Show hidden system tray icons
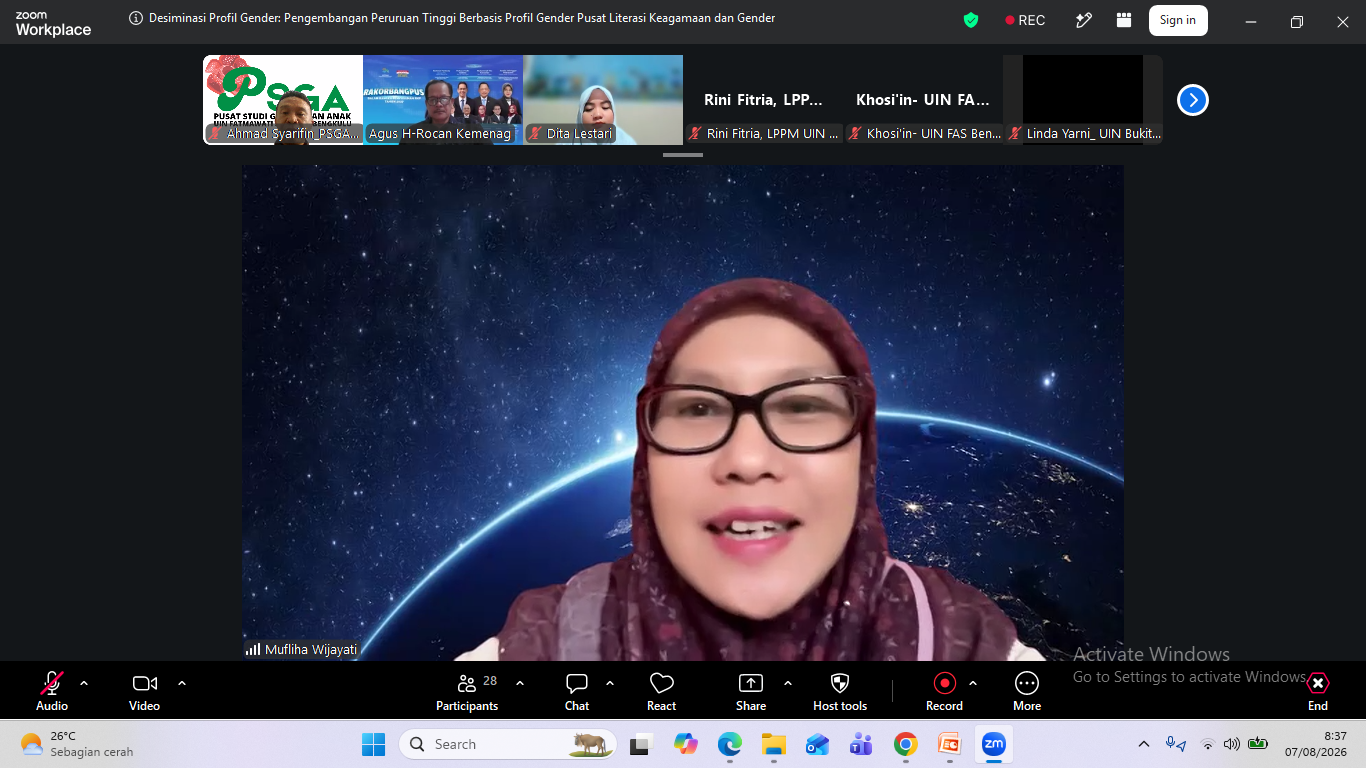Screen dimensions: 1366x768 pos(1144,744)
